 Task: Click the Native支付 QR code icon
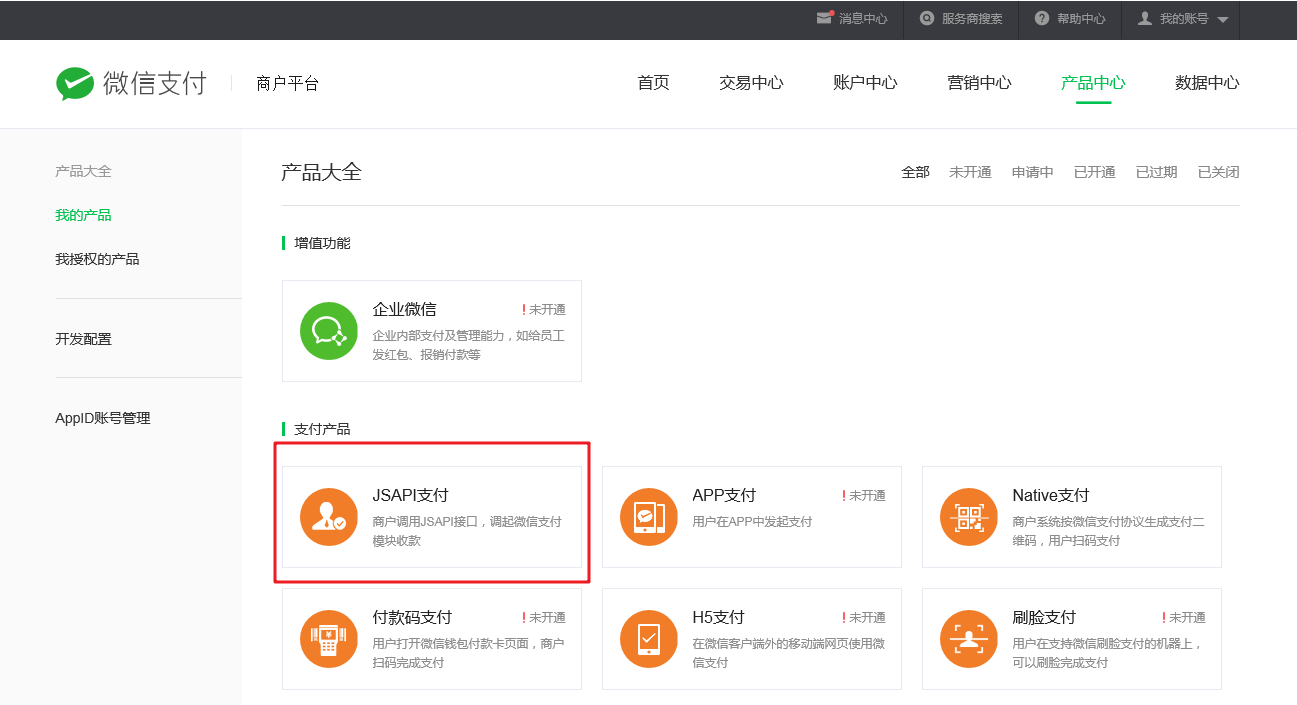(969, 517)
